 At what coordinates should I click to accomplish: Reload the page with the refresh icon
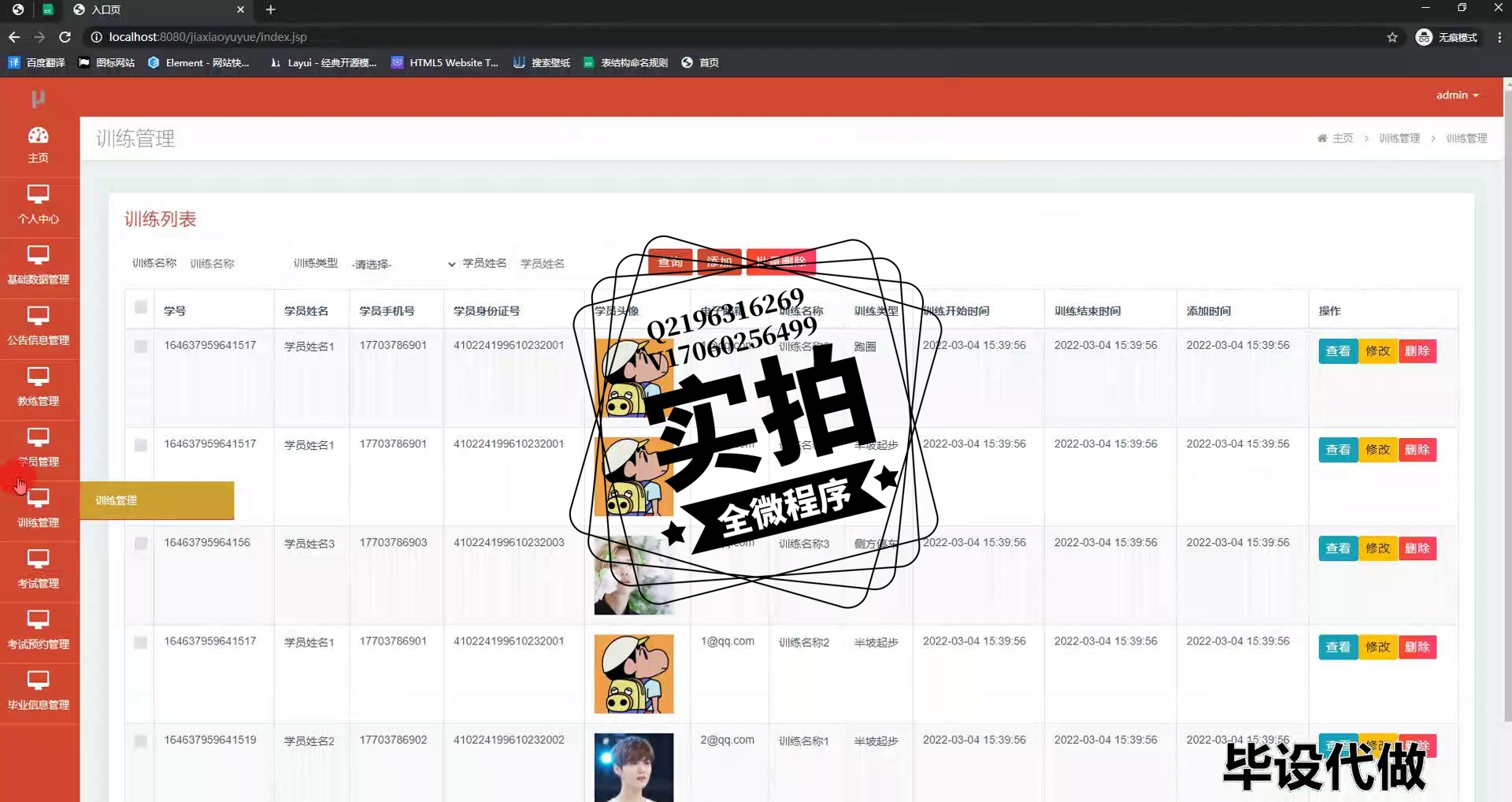pyautogui.click(x=65, y=37)
